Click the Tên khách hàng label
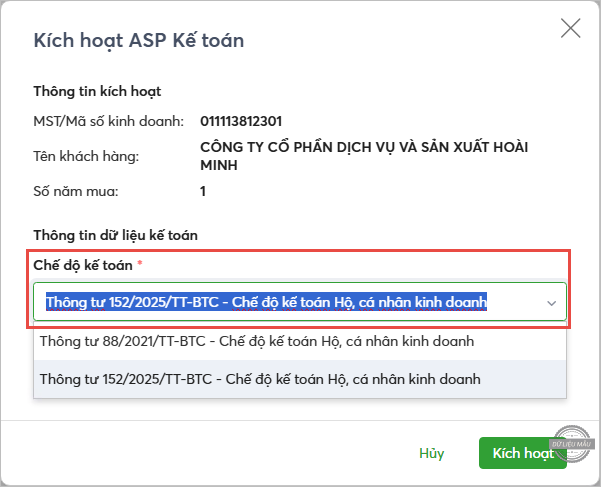601x487 pixels. [x=87, y=156]
